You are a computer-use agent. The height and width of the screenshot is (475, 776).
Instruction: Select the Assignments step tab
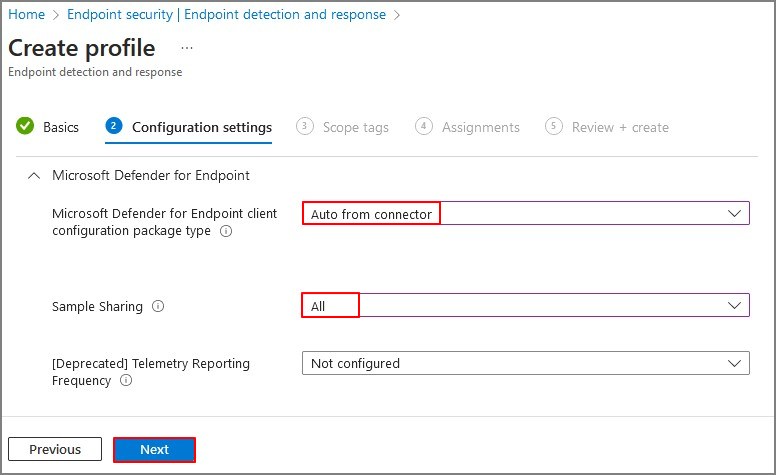(481, 128)
